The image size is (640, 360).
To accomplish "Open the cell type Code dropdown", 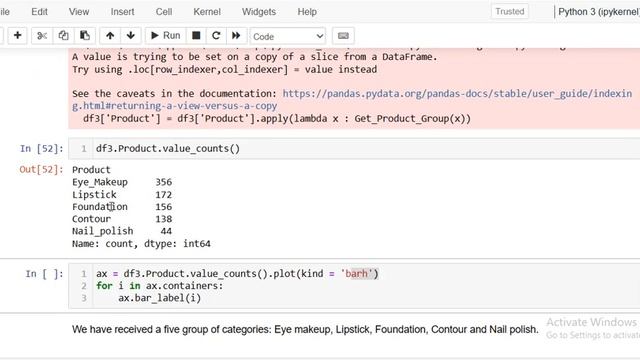I will coord(288,36).
